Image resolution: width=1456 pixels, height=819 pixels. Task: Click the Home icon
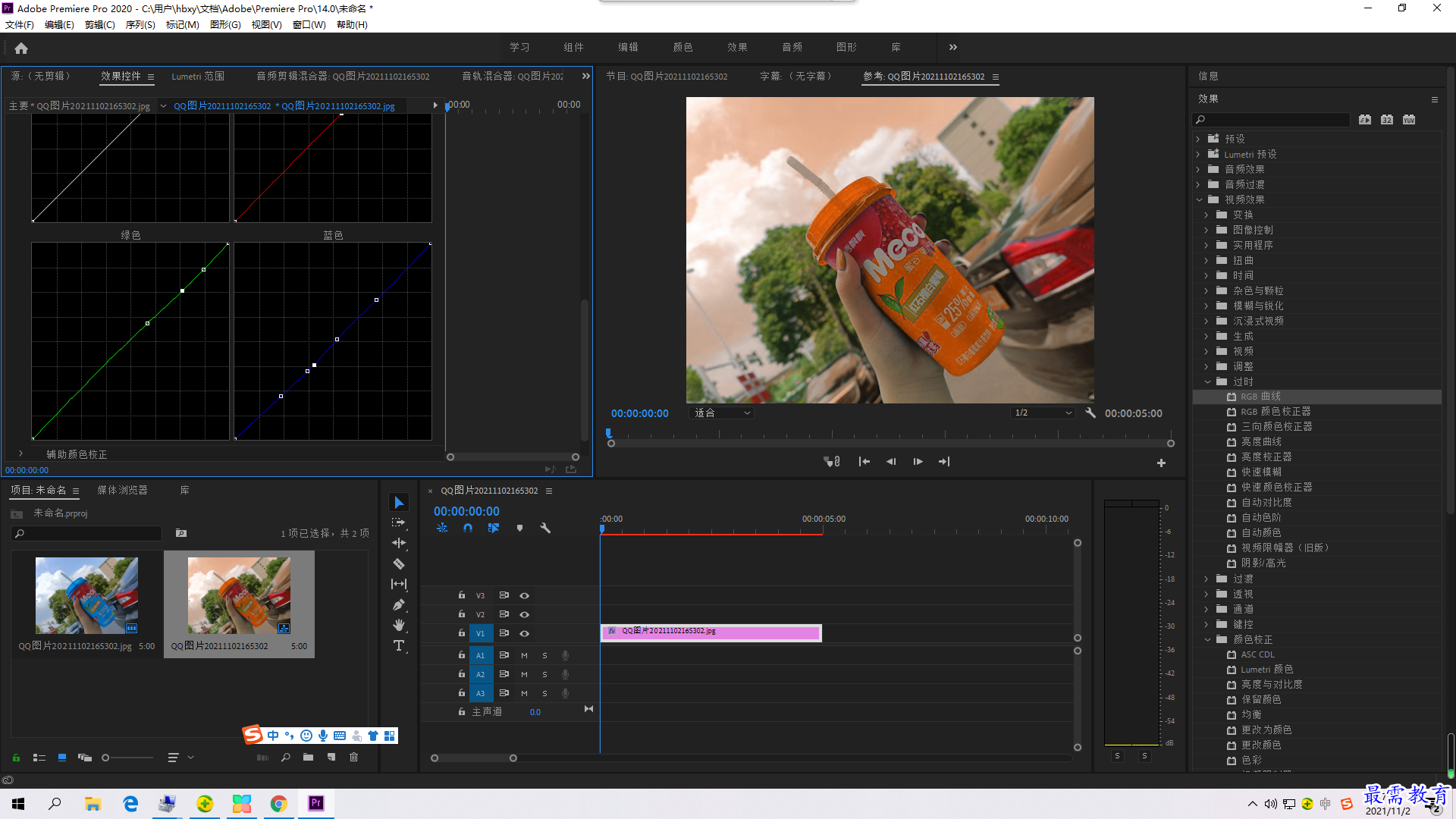click(x=21, y=48)
